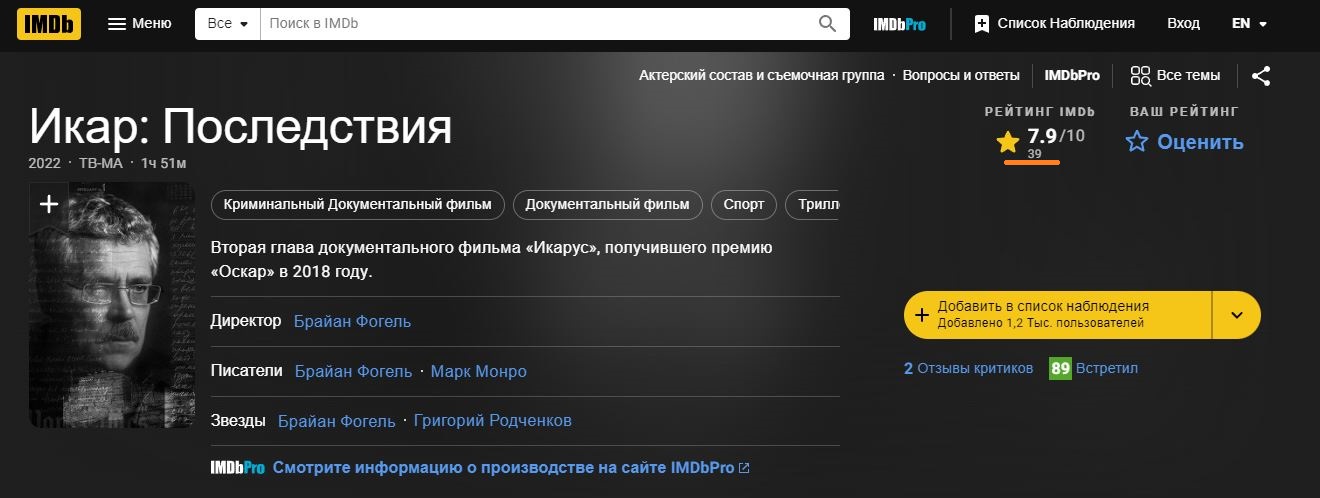
Task: Add poster to watchlist with plus ribbon
Action: click(49, 206)
